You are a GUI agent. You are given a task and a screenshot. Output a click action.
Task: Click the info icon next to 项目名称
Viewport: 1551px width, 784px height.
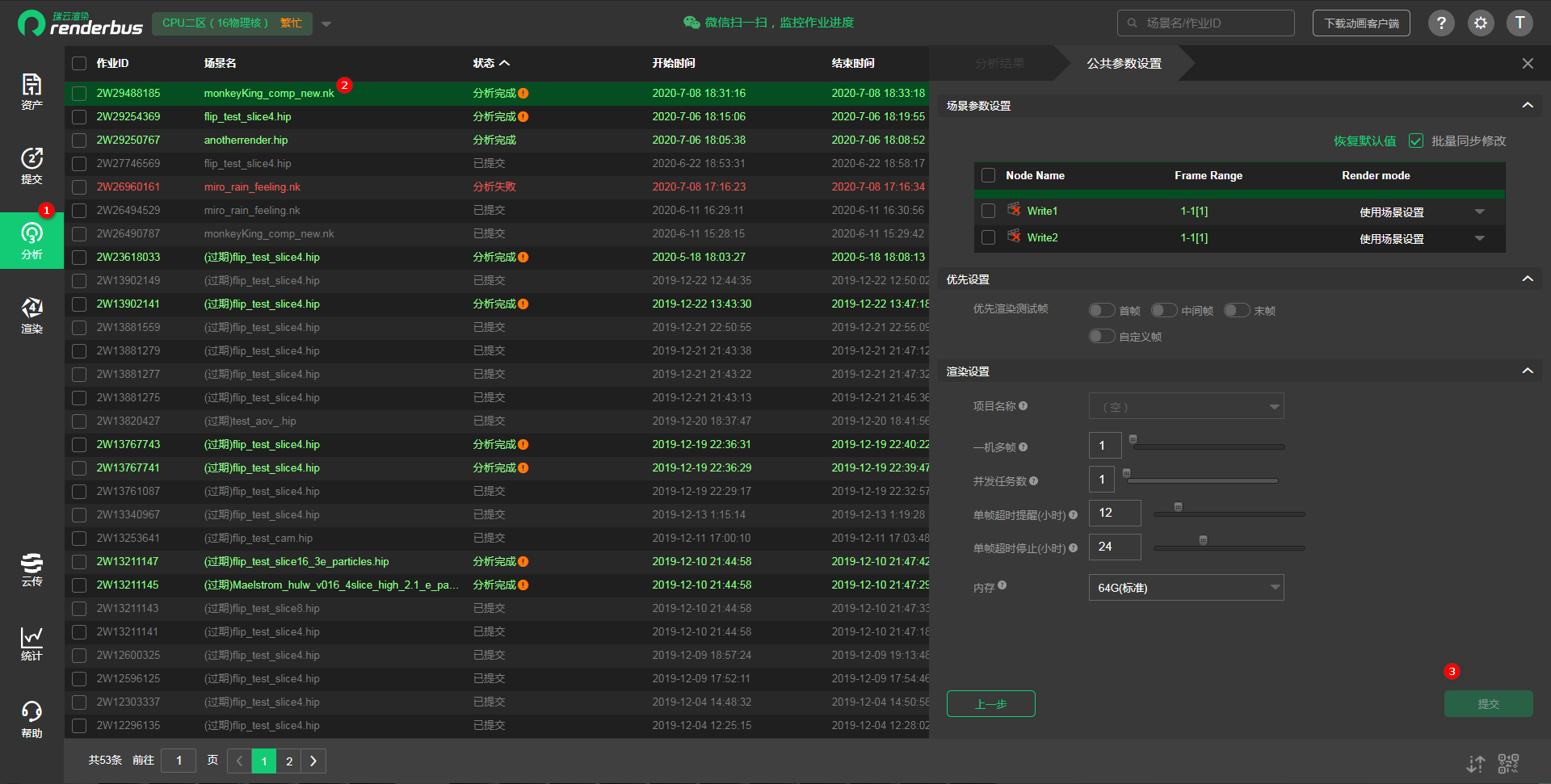click(1023, 405)
